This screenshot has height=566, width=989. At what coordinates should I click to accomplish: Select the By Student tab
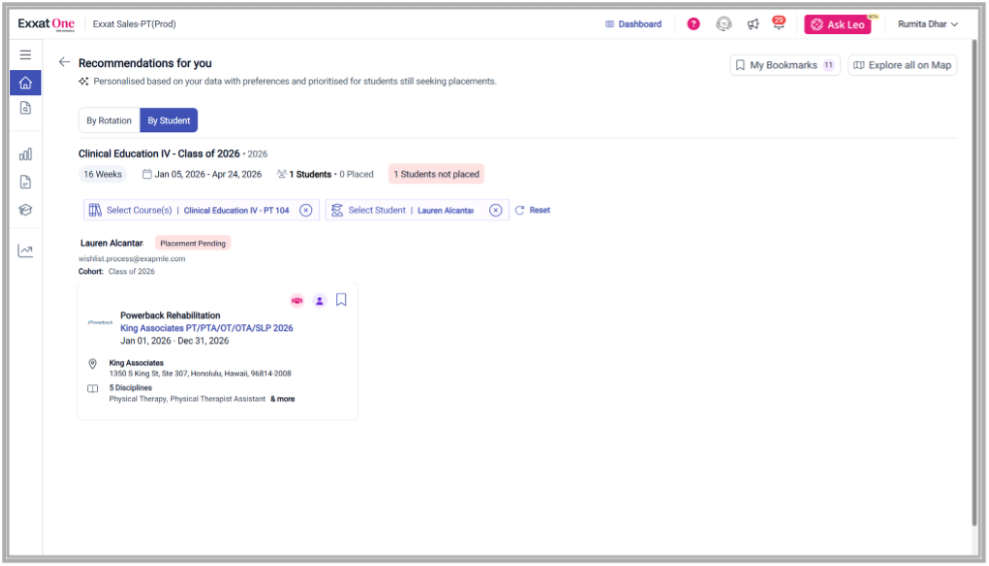[168, 120]
